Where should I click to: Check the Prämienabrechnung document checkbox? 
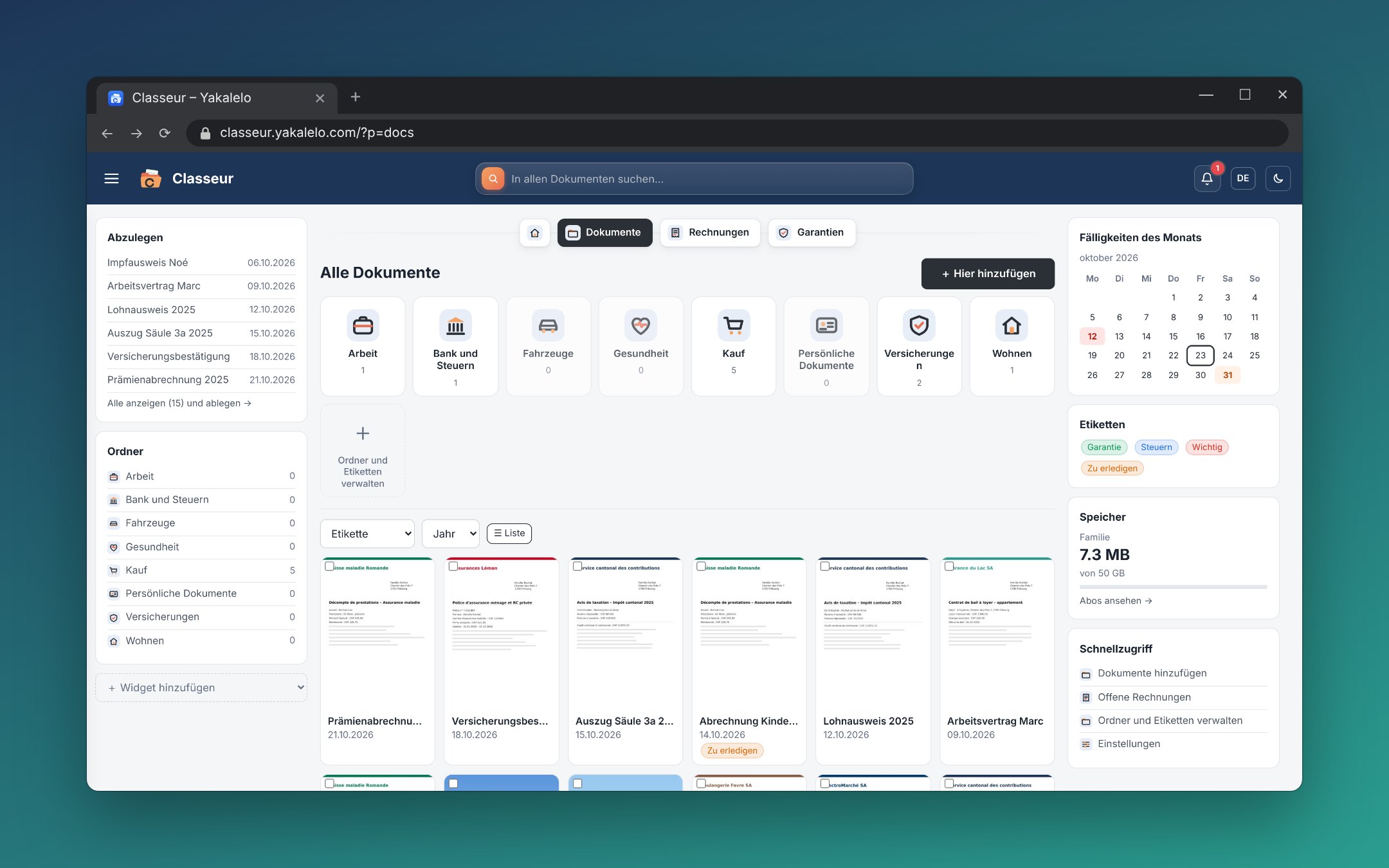(x=330, y=566)
